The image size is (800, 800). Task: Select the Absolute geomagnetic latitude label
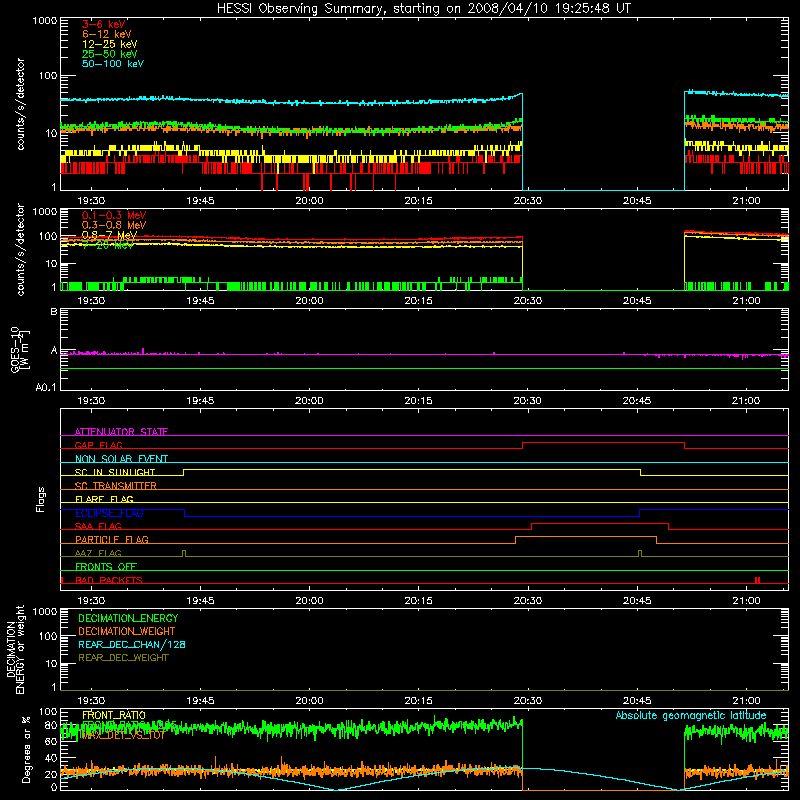[691, 715]
